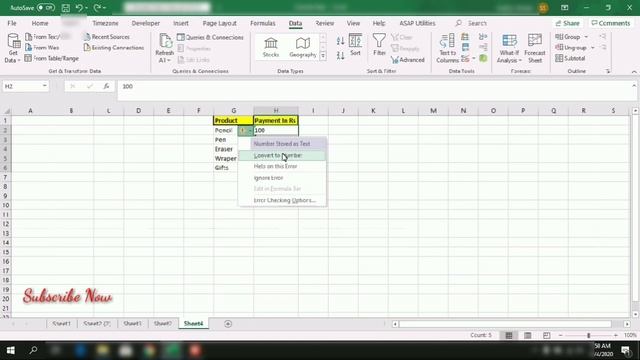Viewport: 640px width, 360px height.
Task: Sort Z to A descending
Action: [340, 55]
